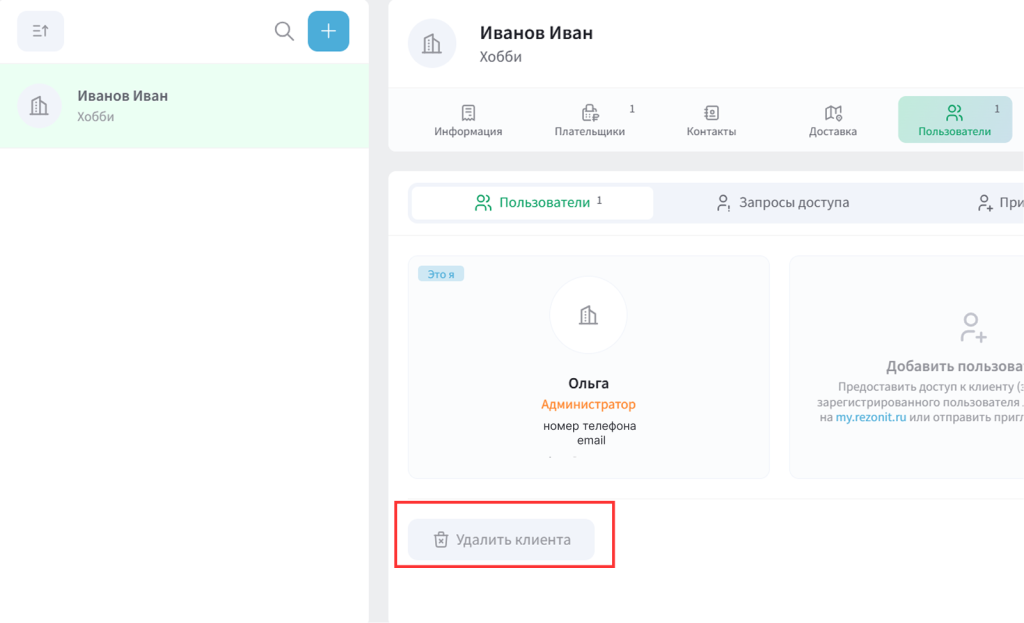The width and height of the screenshot is (1024, 623).
Task: Open Ольга's user card by name
Action: point(588,384)
